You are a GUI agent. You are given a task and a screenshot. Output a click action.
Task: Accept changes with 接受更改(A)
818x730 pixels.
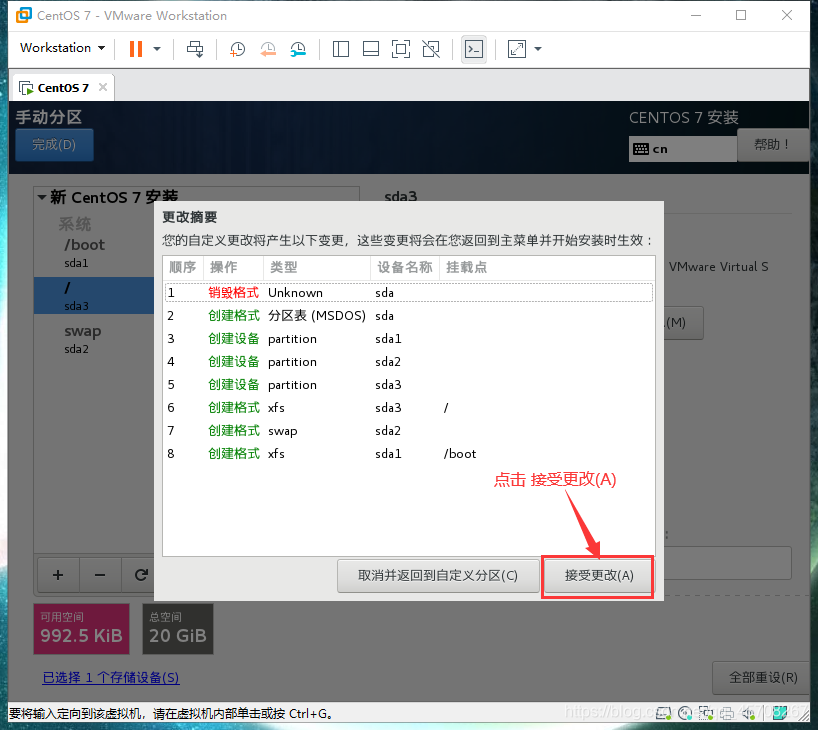coord(599,575)
